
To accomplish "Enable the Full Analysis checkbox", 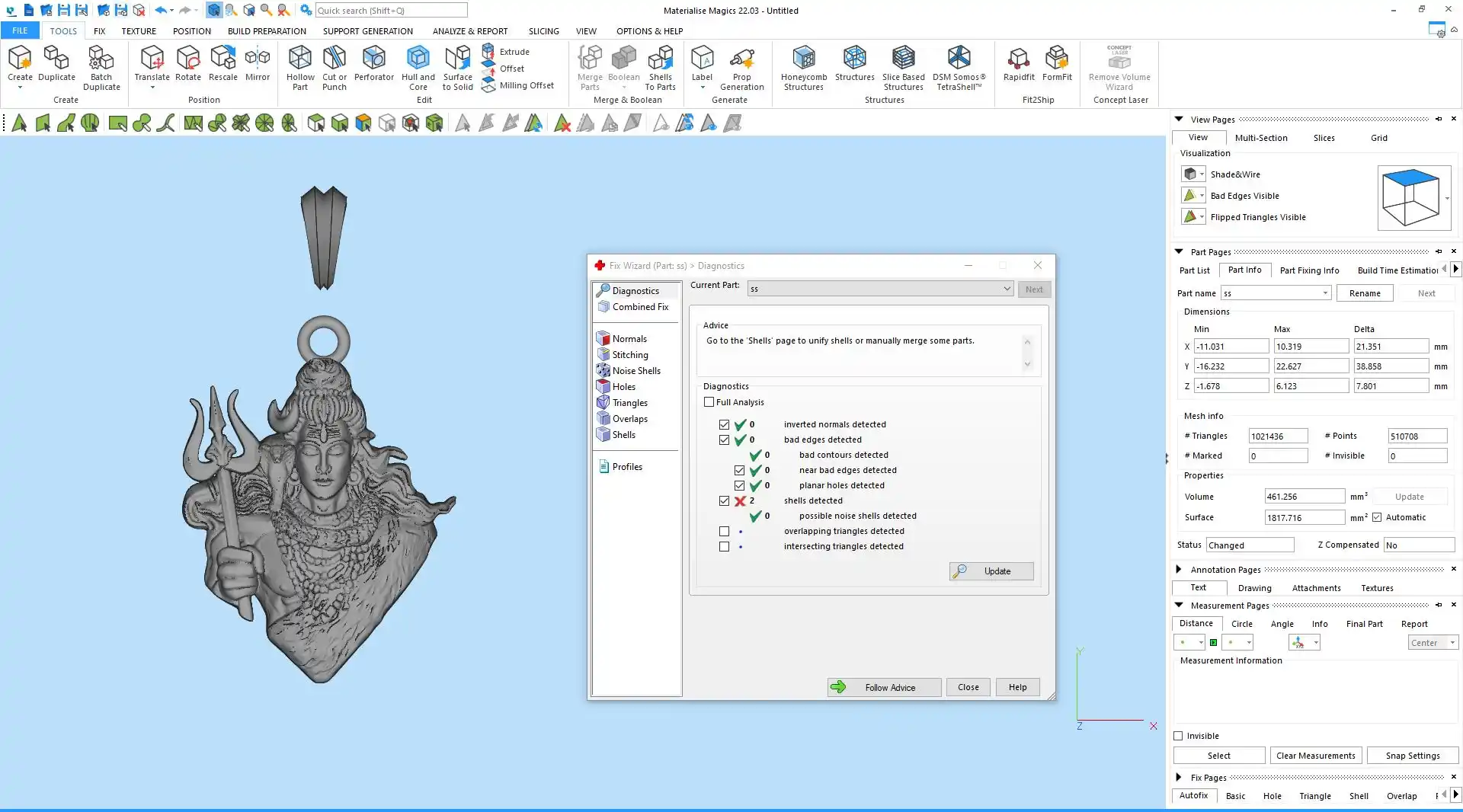I will [709, 402].
